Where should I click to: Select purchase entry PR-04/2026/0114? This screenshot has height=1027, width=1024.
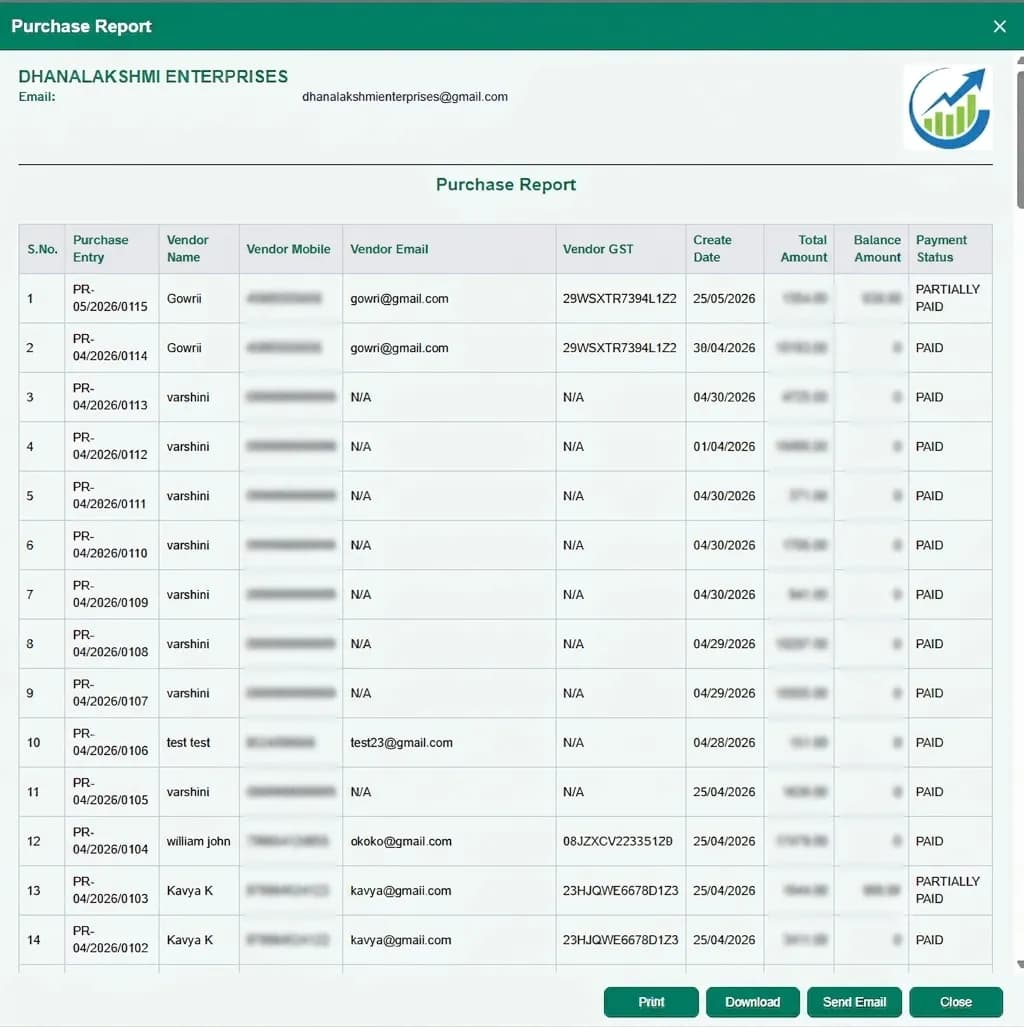tap(110, 347)
